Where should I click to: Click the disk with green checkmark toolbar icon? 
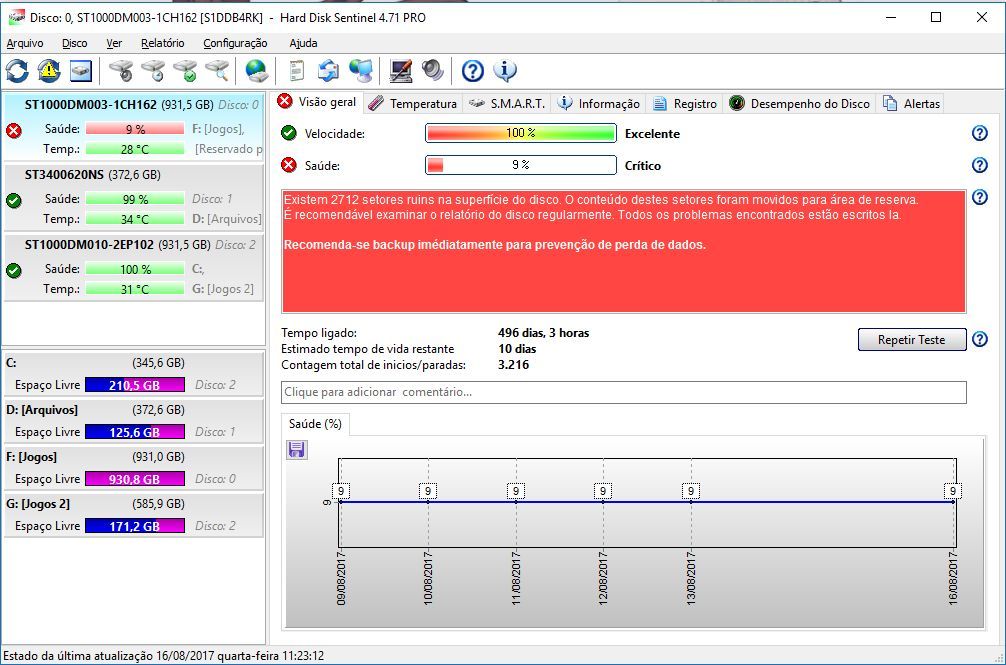click(x=185, y=71)
